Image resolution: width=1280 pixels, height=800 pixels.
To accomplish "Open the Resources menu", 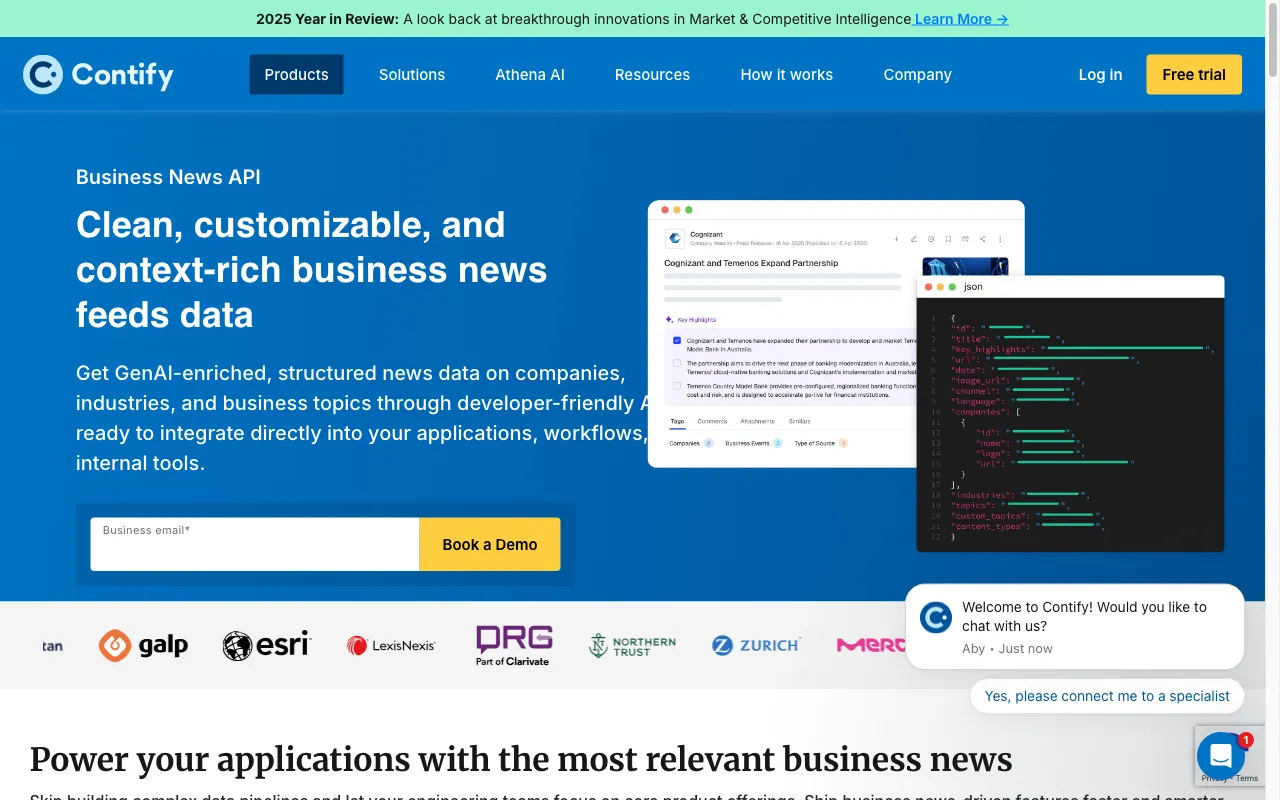I will tap(652, 74).
